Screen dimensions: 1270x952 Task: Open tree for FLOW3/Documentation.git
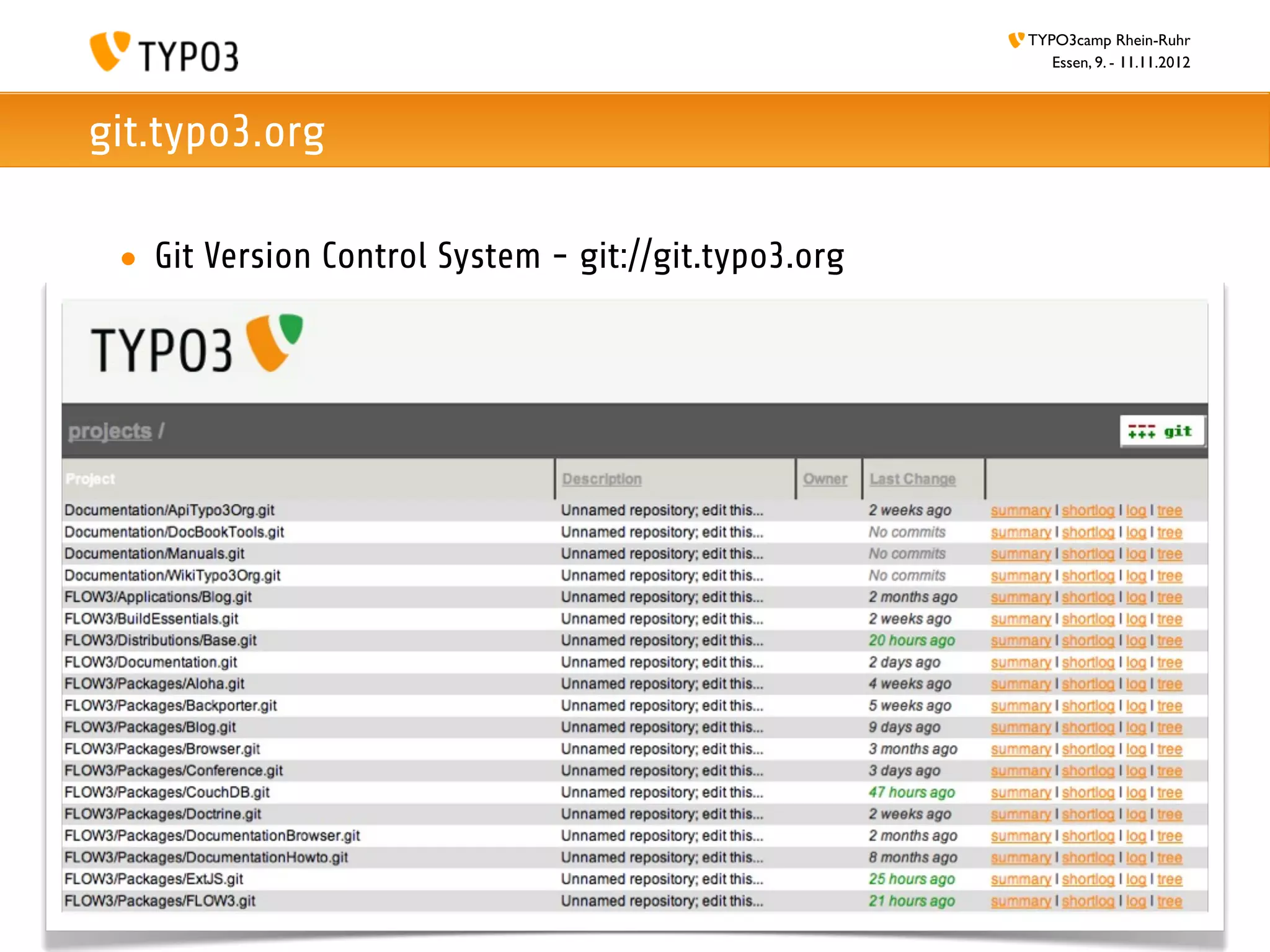coord(1170,663)
